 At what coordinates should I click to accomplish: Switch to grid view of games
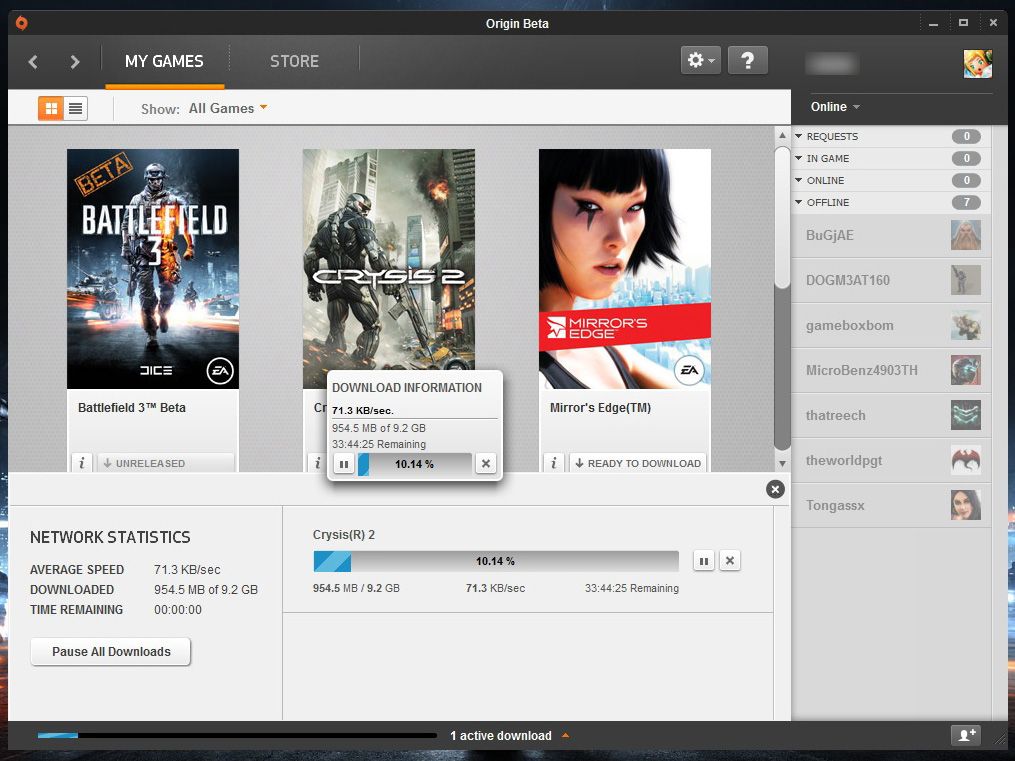[x=51, y=108]
